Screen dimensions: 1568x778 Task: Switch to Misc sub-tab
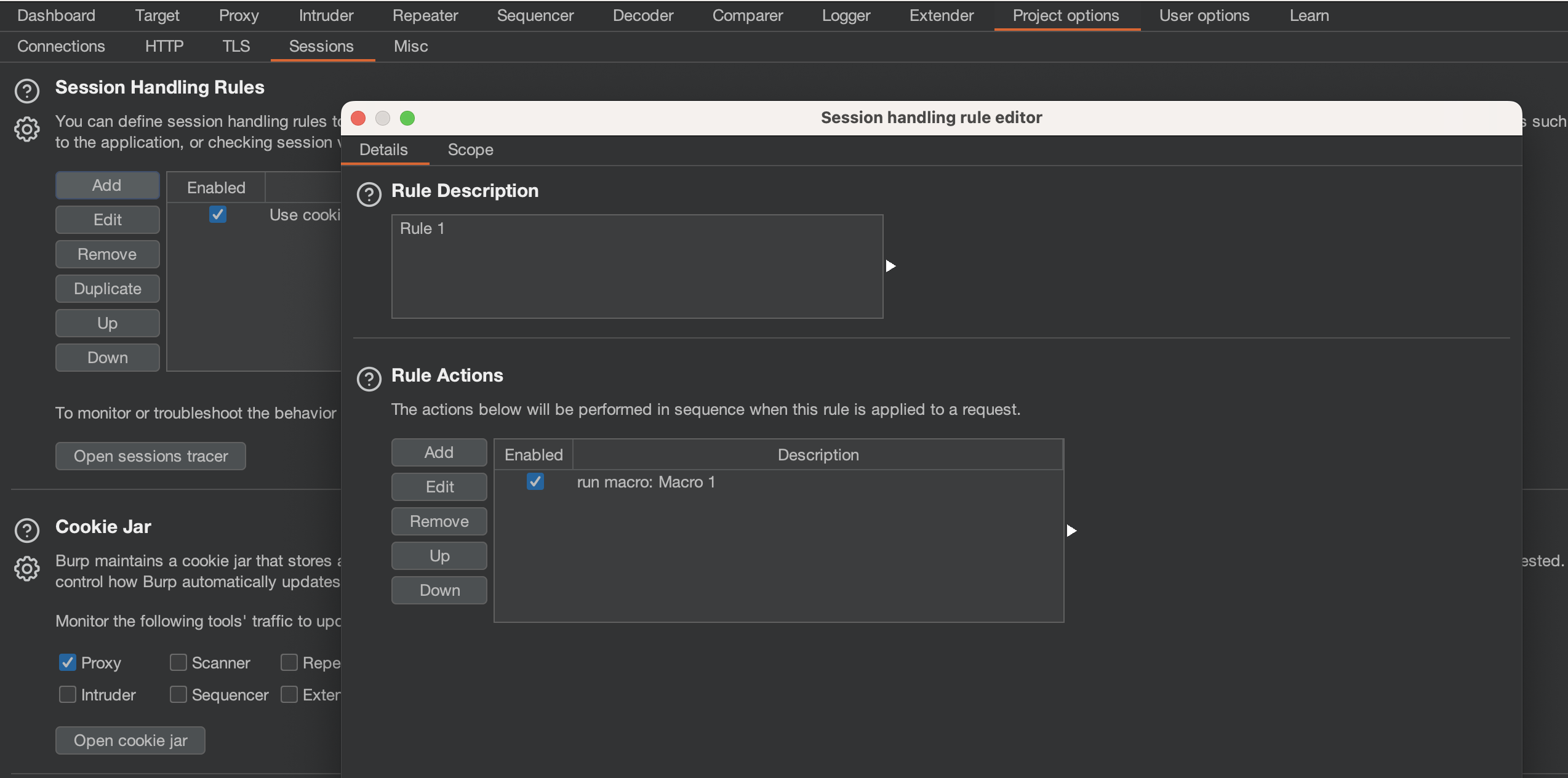411,46
